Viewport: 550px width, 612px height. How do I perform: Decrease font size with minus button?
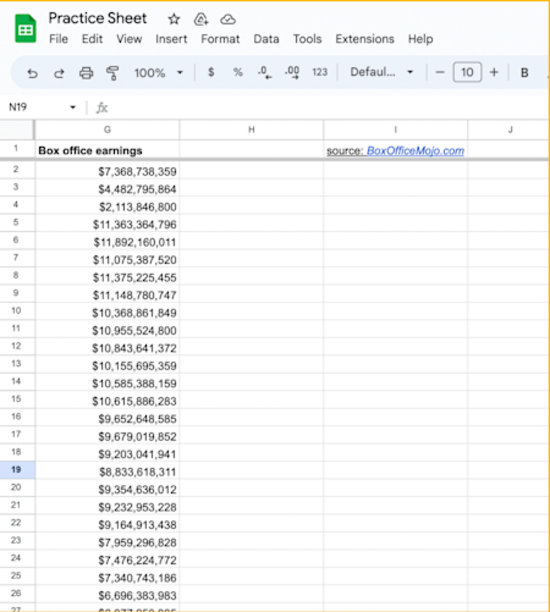(x=440, y=73)
